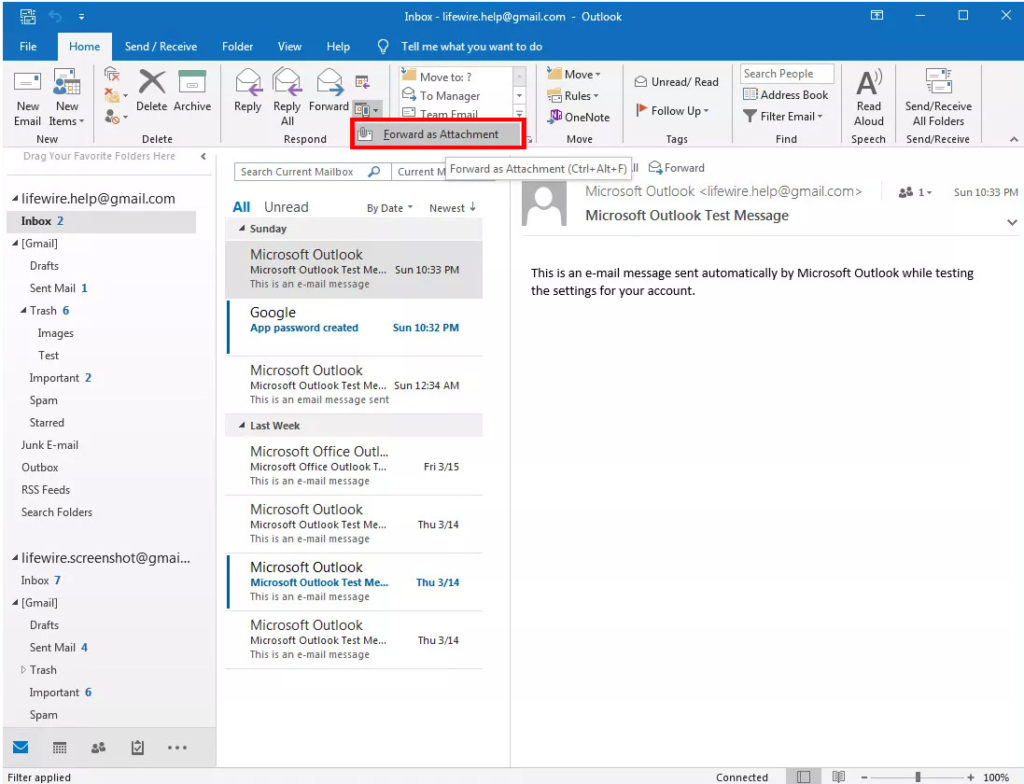The width and height of the screenshot is (1024, 784).
Task: Click the zoom out minus button
Action: click(x=864, y=777)
